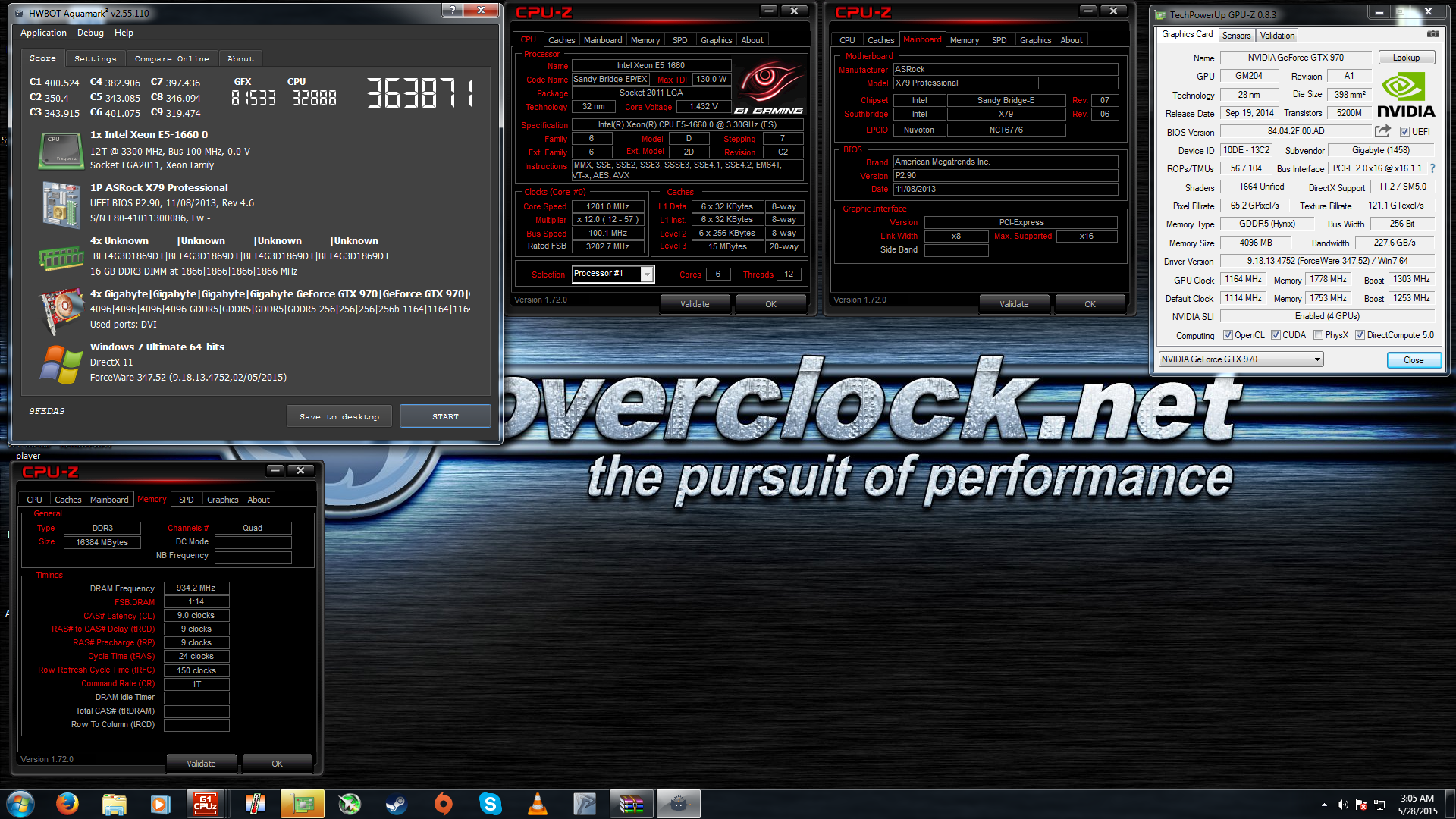Open the Help menu in Aquamark

124,33
